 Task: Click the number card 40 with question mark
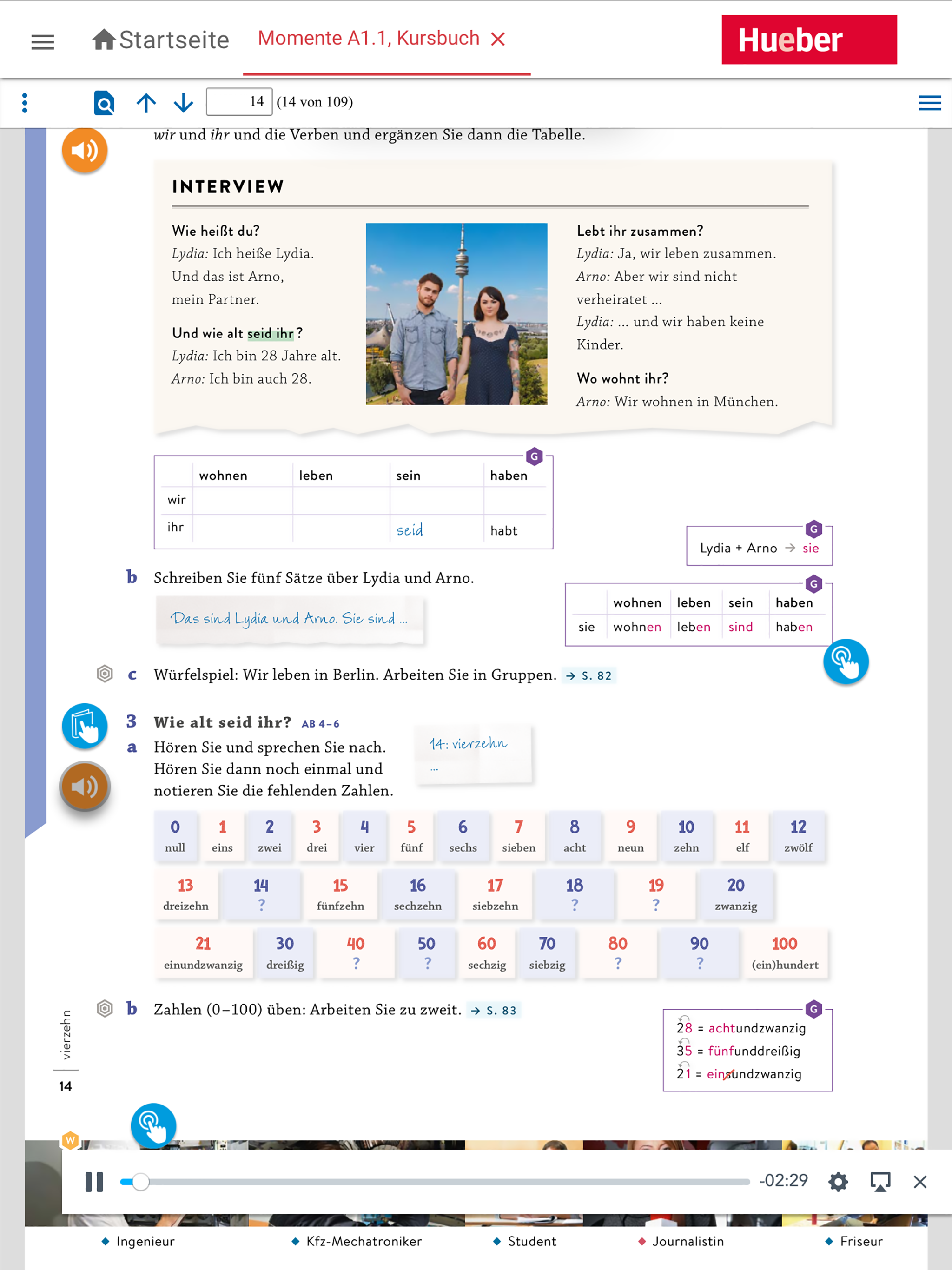(356, 952)
